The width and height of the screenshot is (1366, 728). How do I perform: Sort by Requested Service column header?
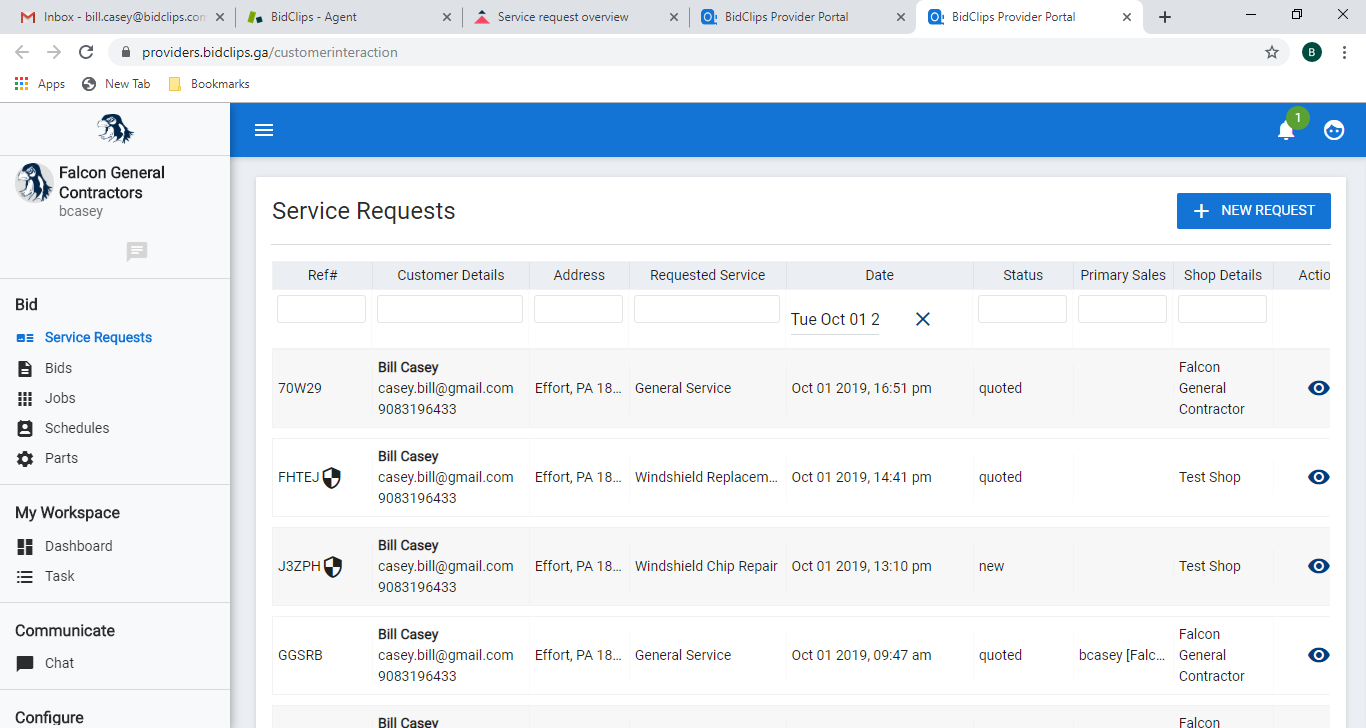pos(707,275)
